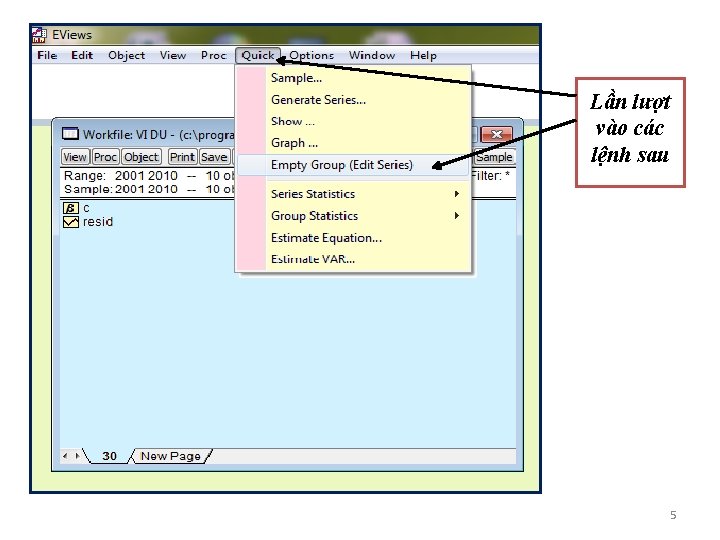720x540 pixels.
Task: Click the workfile Save button
Action: pos(214,157)
